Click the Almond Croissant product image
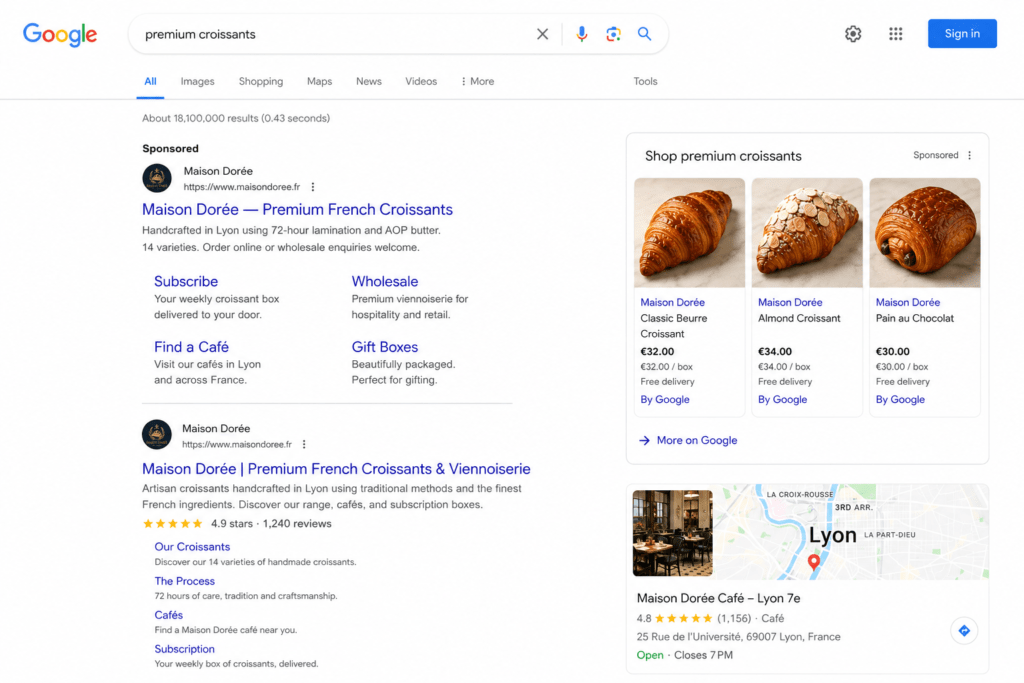 point(807,232)
